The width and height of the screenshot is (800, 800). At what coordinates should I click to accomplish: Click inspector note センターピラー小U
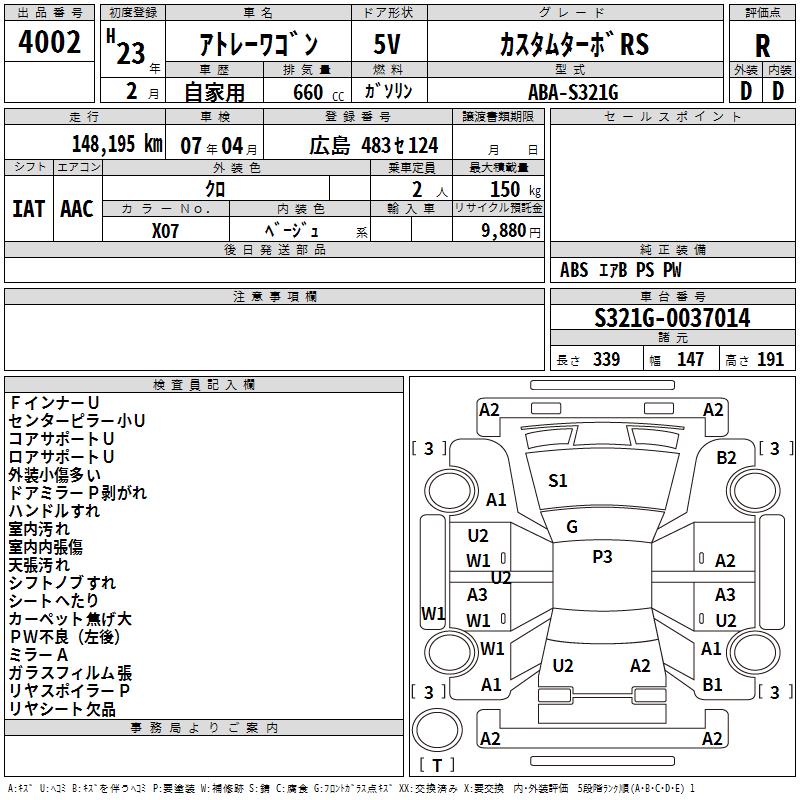click(77, 421)
